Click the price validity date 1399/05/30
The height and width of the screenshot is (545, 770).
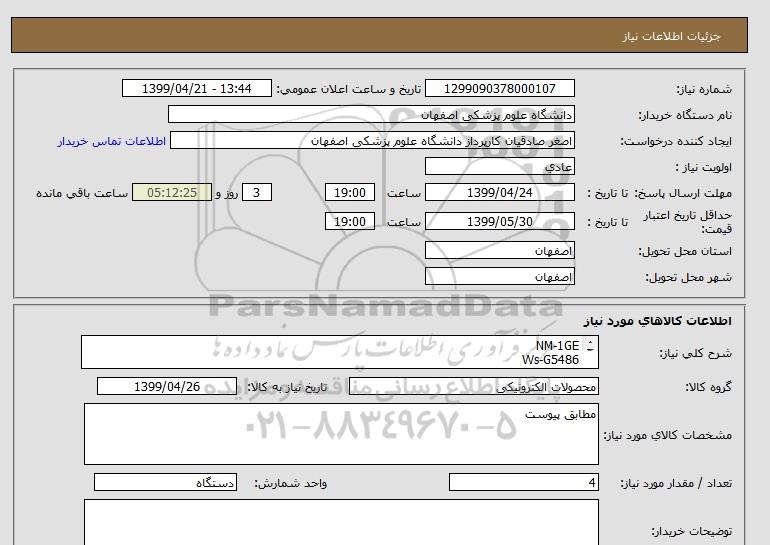click(499, 221)
